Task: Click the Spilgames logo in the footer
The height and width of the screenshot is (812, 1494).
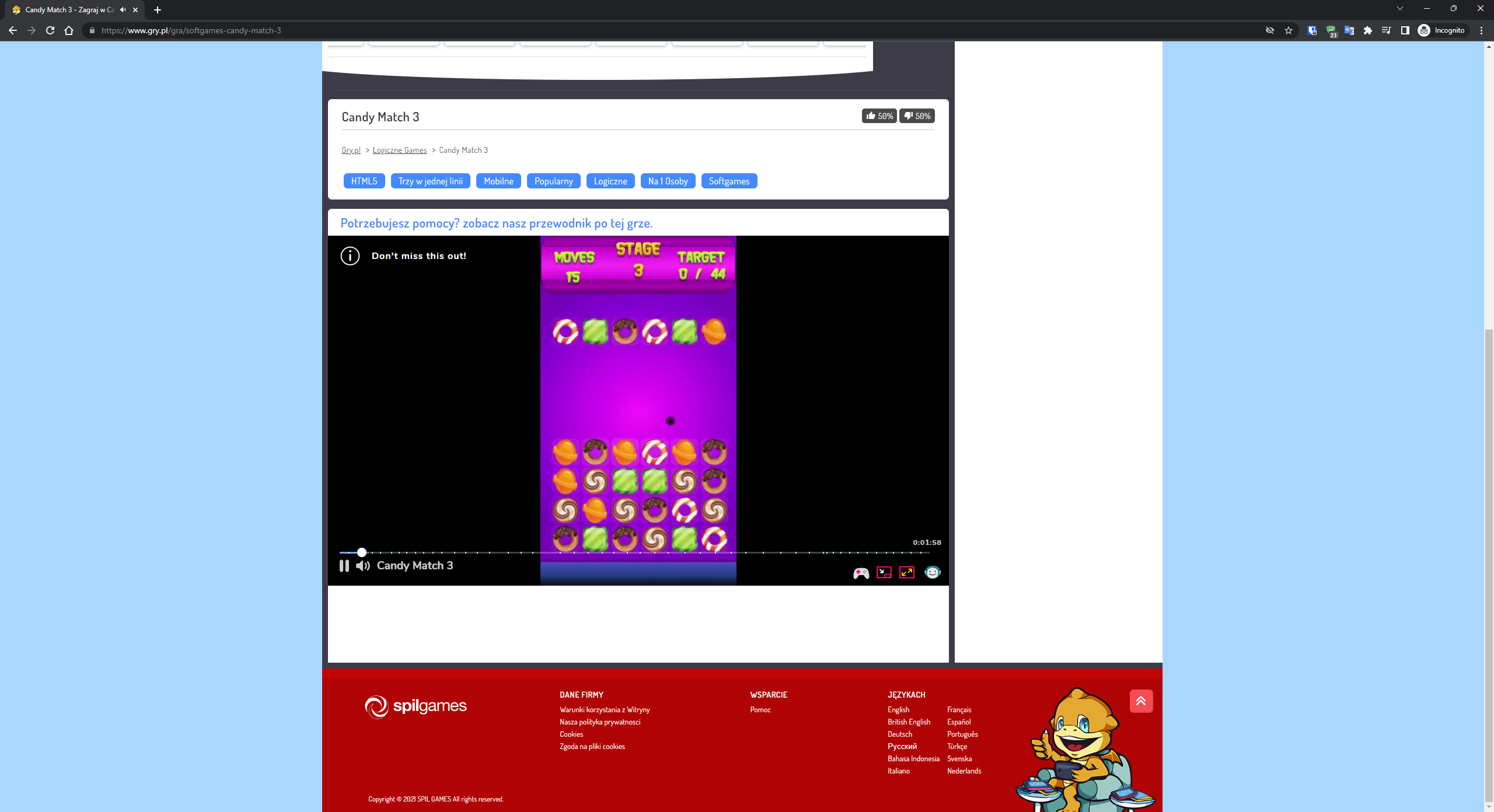Action: pos(416,706)
